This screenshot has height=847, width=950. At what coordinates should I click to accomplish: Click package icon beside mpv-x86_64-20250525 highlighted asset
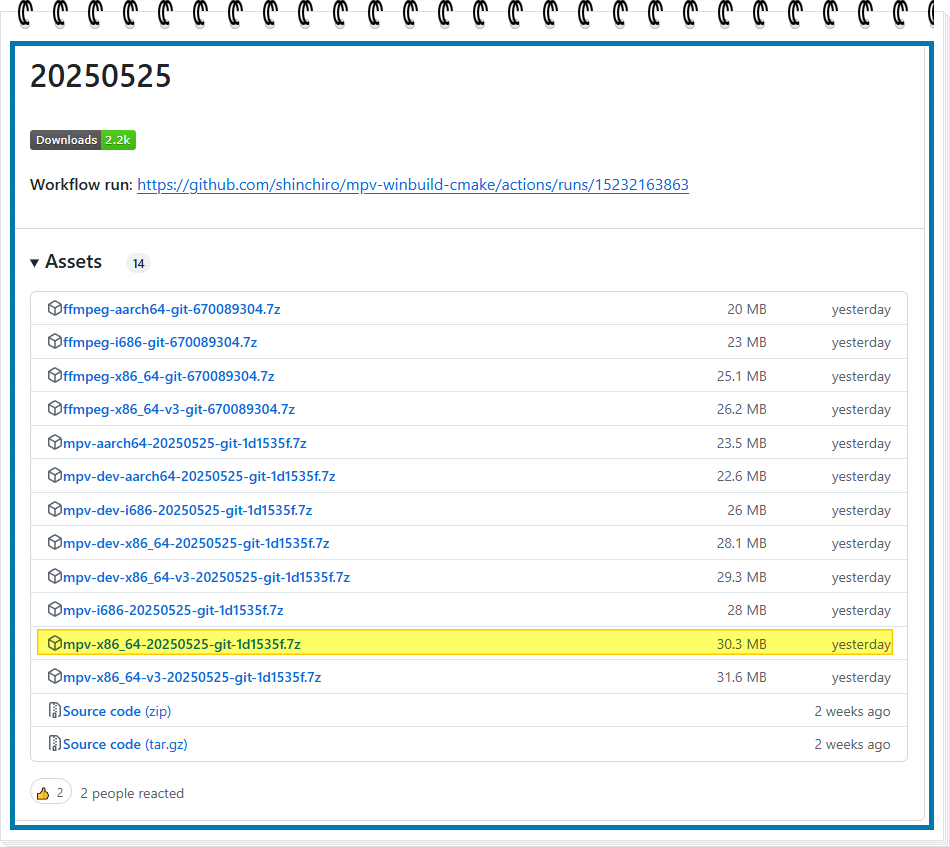55,643
